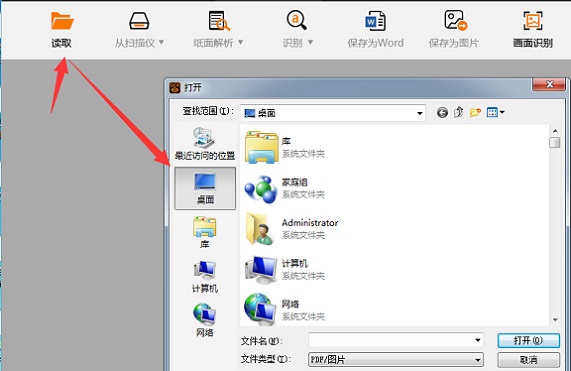Click the 保存为图片 icon
This screenshot has height=371, width=571.
455,20
